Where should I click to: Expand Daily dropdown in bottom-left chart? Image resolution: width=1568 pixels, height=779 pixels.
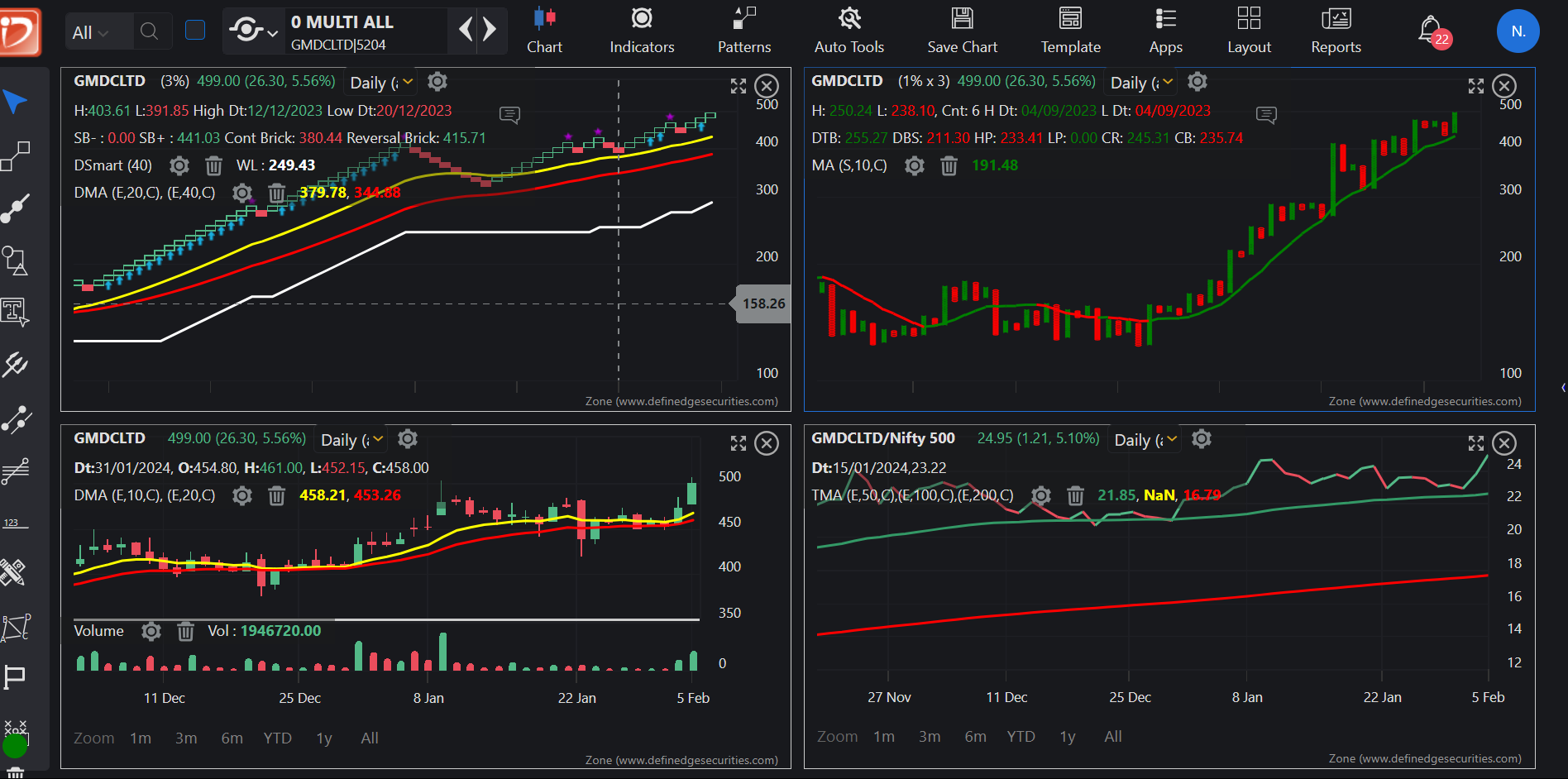coord(351,440)
